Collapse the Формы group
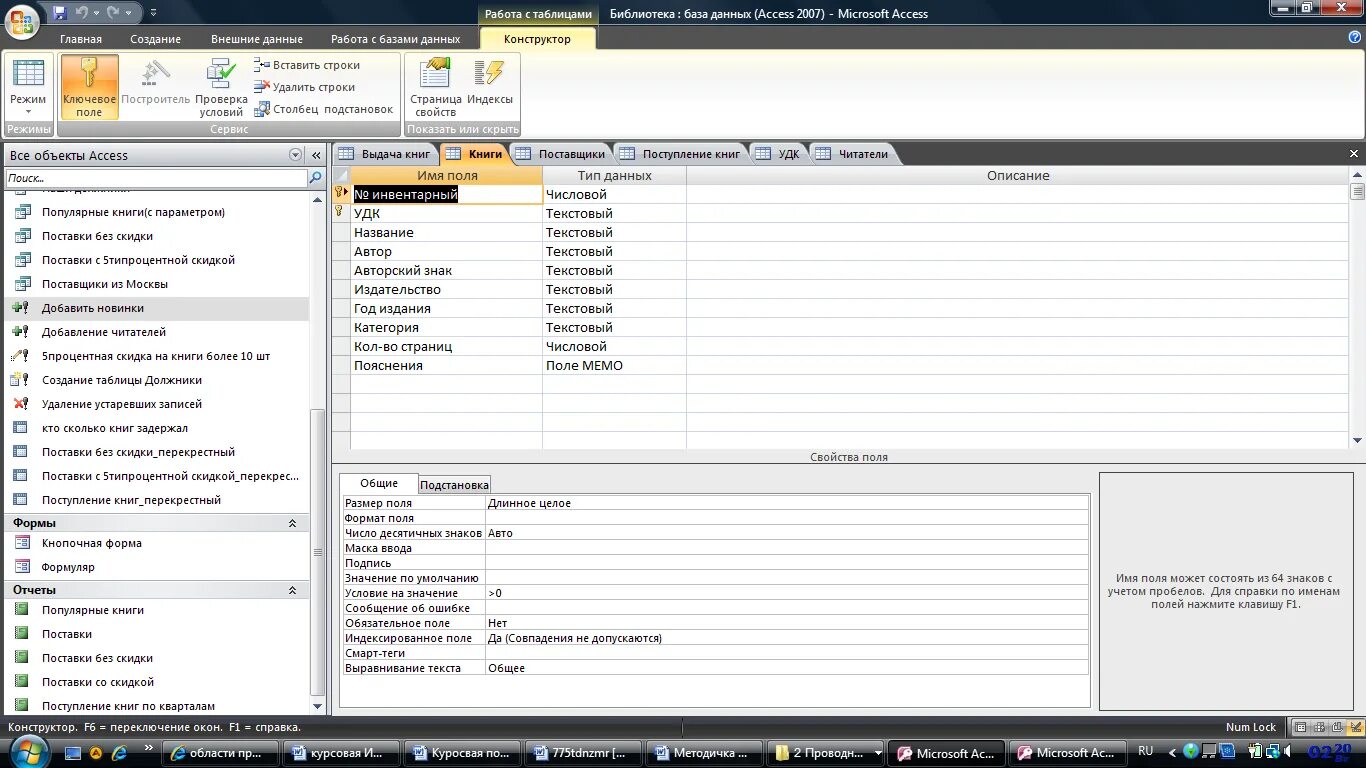This screenshot has width=1366, height=768. coord(293,523)
